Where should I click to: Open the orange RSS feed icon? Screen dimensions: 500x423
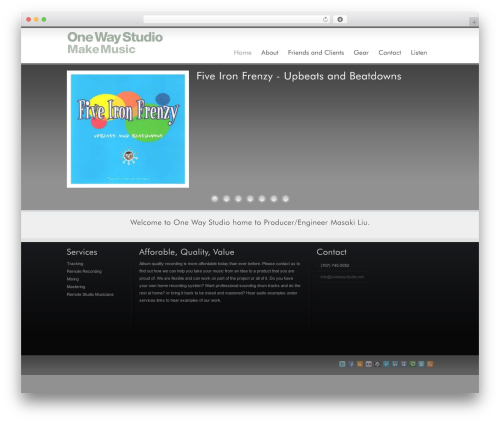pyautogui.click(x=430, y=364)
